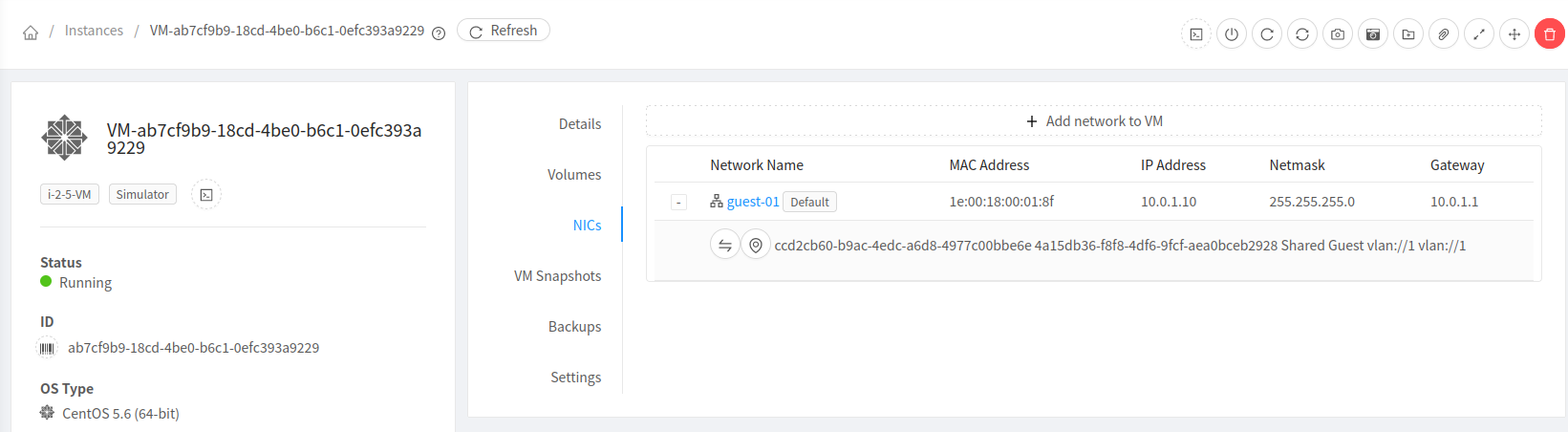
Task: Select the NICs tab
Action: [587, 226]
